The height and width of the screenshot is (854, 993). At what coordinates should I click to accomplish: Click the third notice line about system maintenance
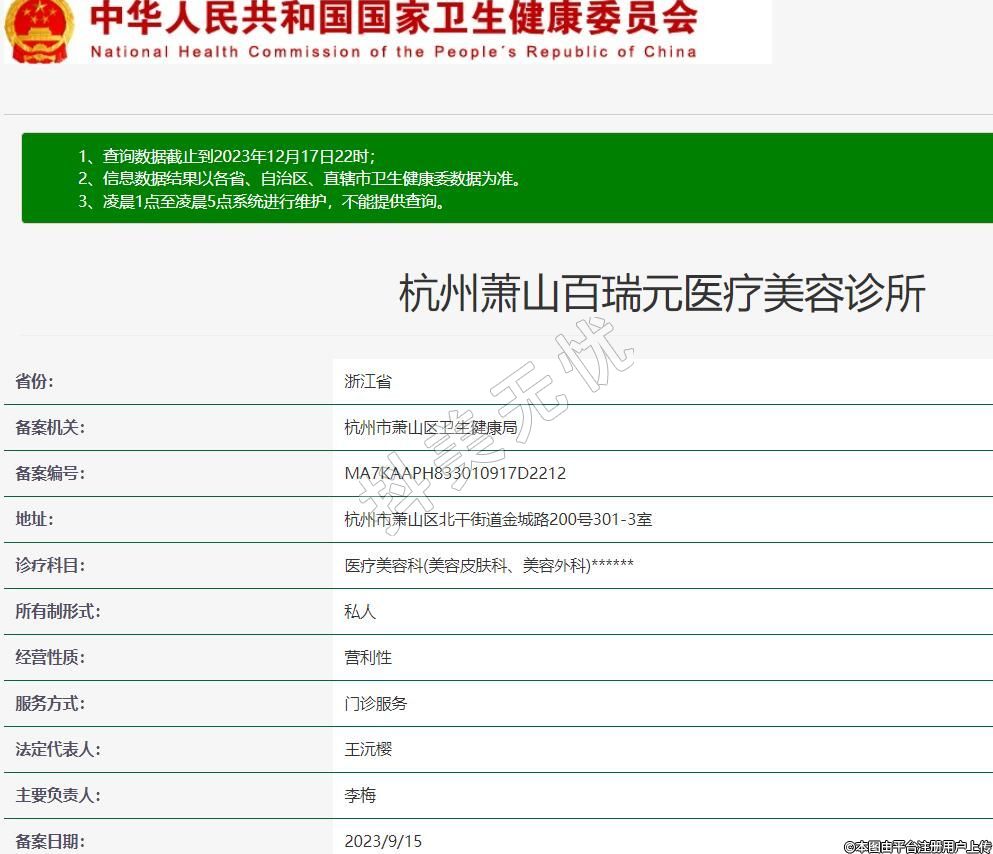(260, 201)
